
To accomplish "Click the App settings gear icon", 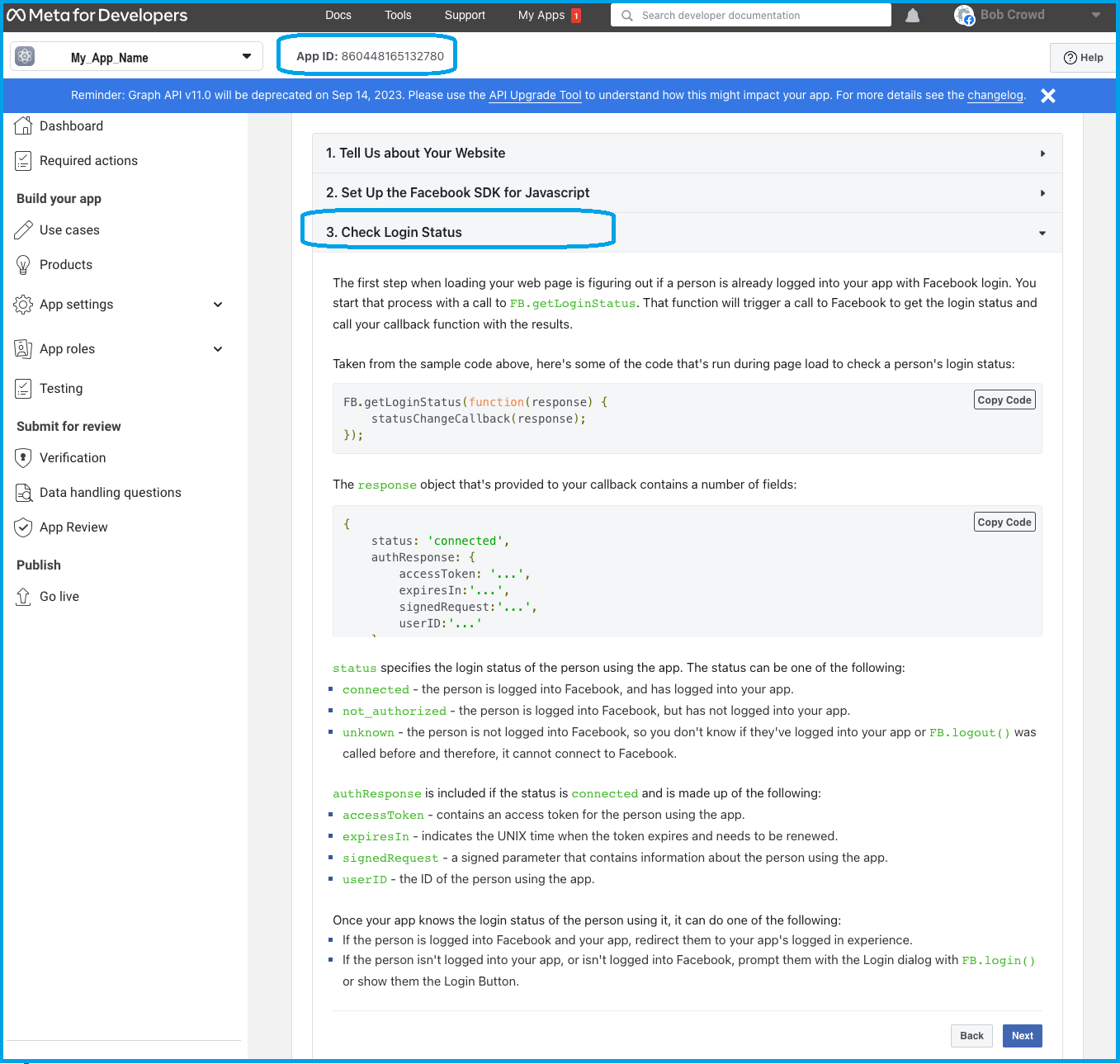I will coord(23,305).
